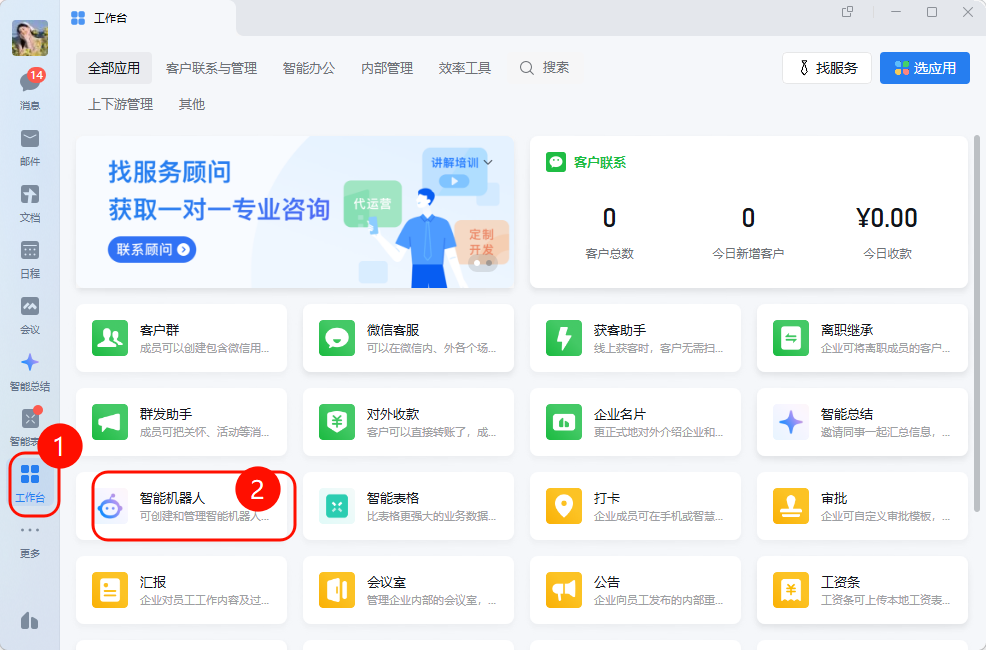Open the 获客助手 lightning icon

click(x=564, y=338)
